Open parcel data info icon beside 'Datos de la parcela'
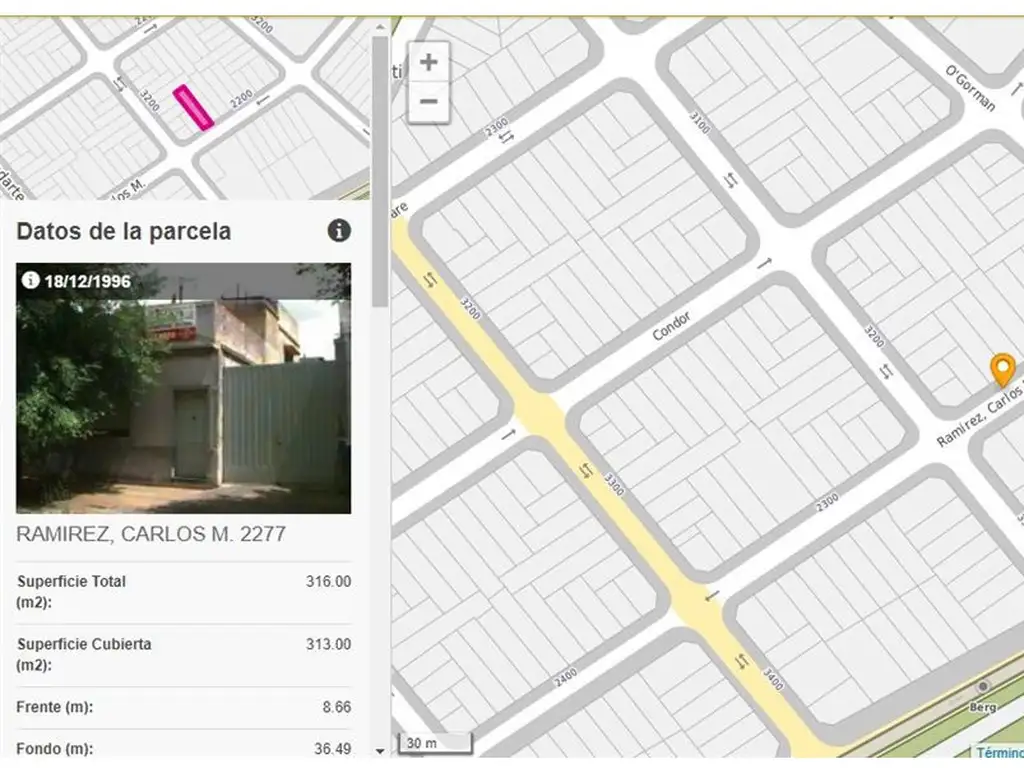 point(338,231)
